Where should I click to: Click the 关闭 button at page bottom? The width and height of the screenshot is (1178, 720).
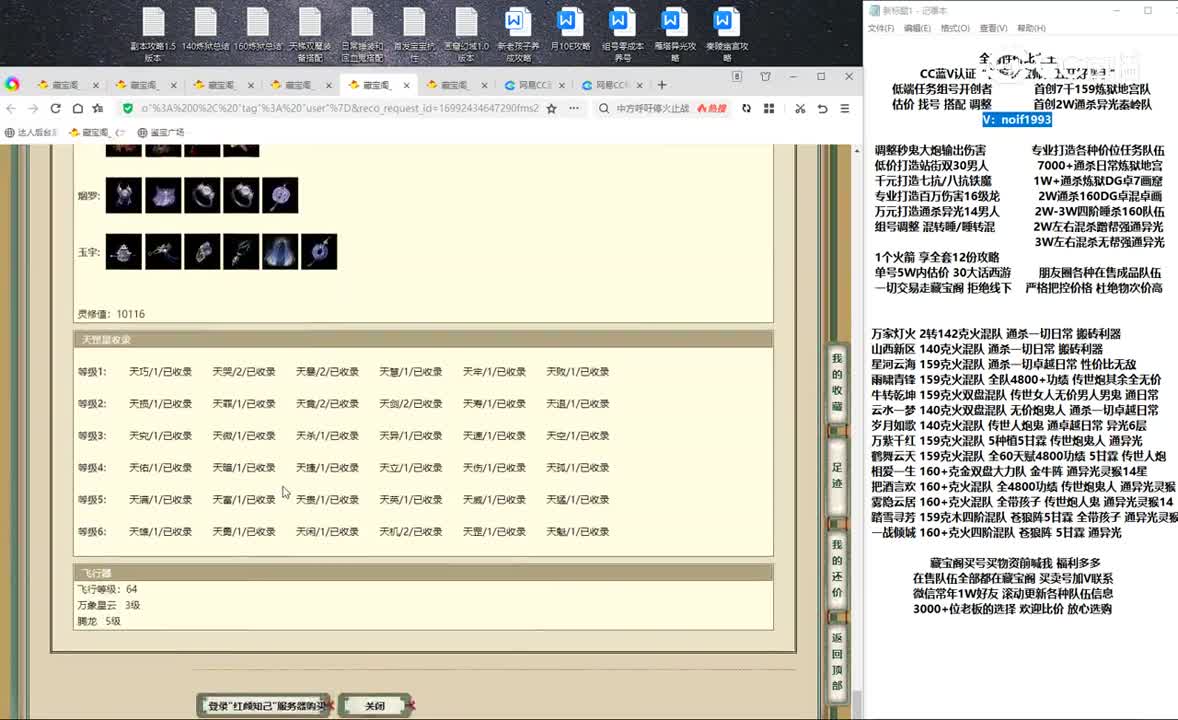(x=375, y=706)
